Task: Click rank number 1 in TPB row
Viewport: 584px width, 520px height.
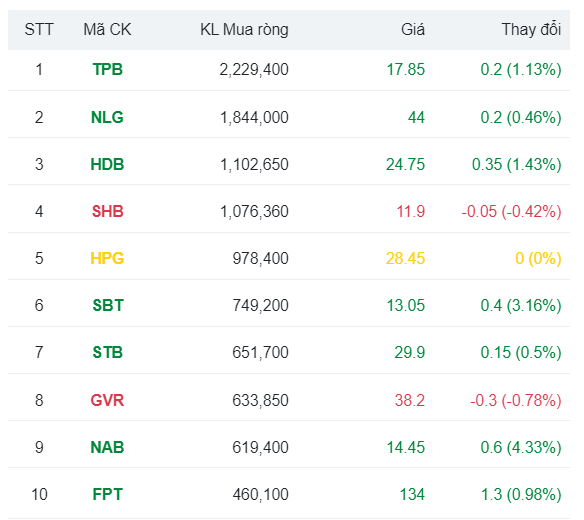Action: 39,70
